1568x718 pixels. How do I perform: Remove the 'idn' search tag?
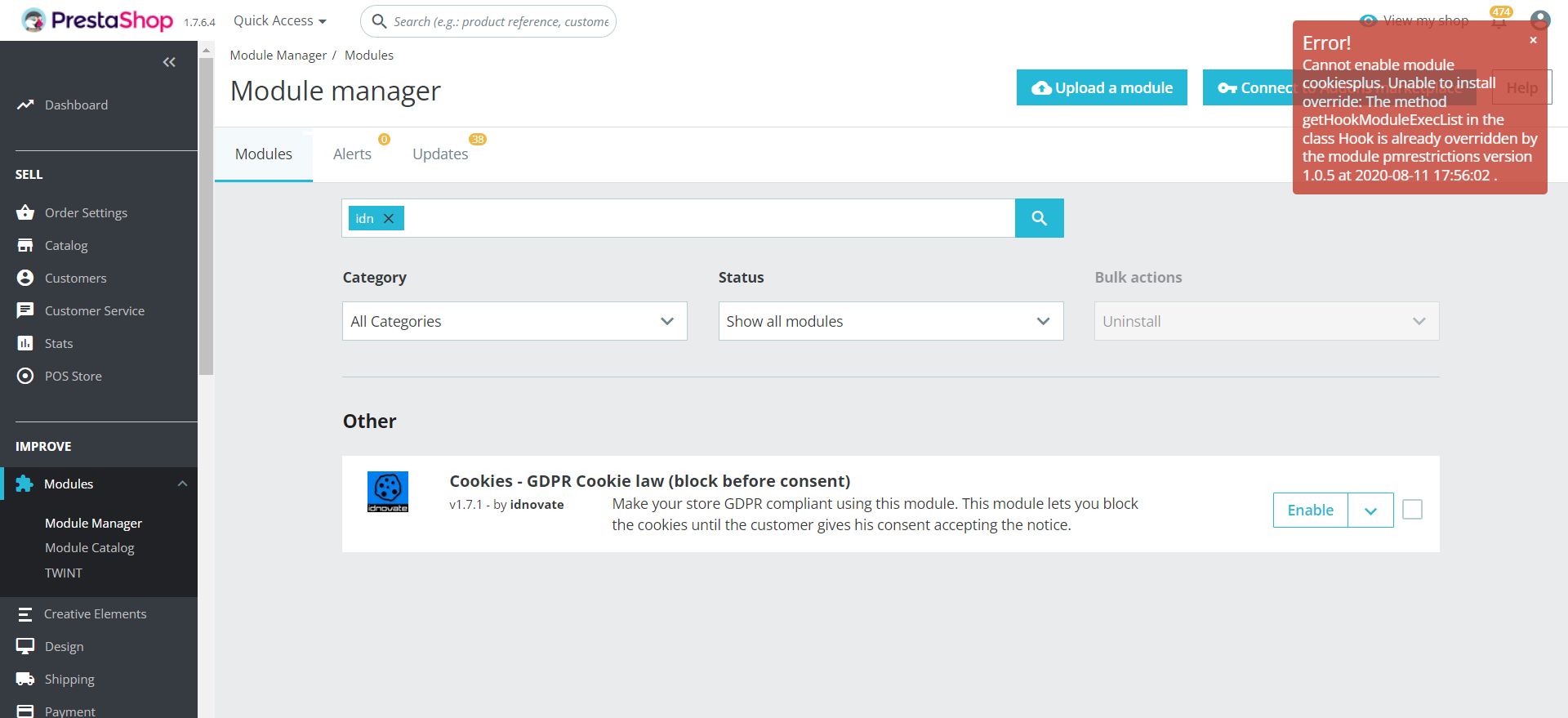pyautogui.click(x=389, y=218)
